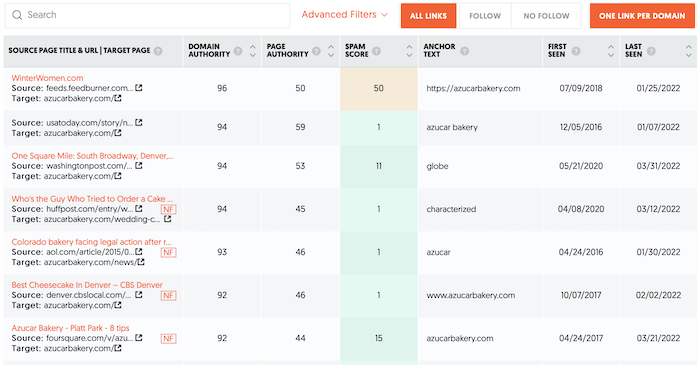The image size is (700, 365).
Task: Sort by Last Seen arrows
Action: (688, 51)
